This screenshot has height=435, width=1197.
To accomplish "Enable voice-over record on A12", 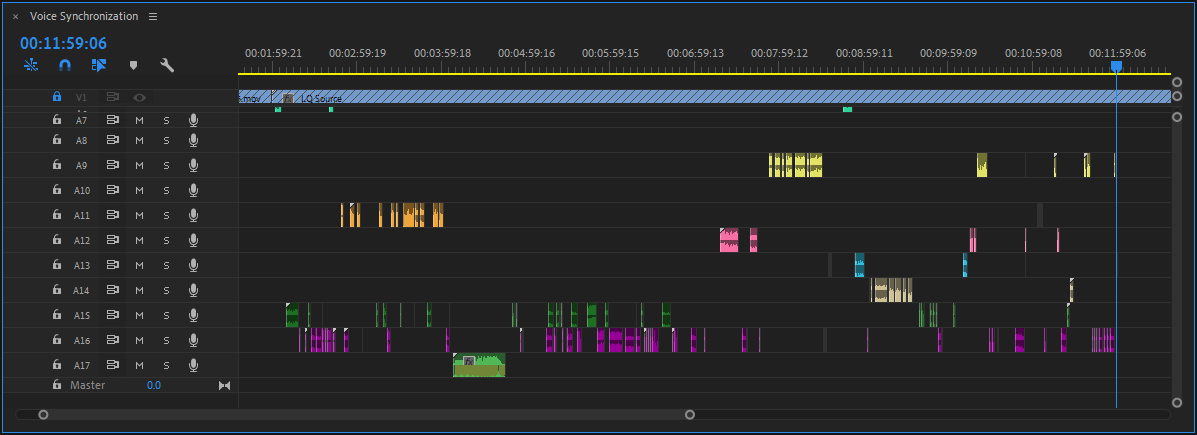I will click(x=193, y=240).
